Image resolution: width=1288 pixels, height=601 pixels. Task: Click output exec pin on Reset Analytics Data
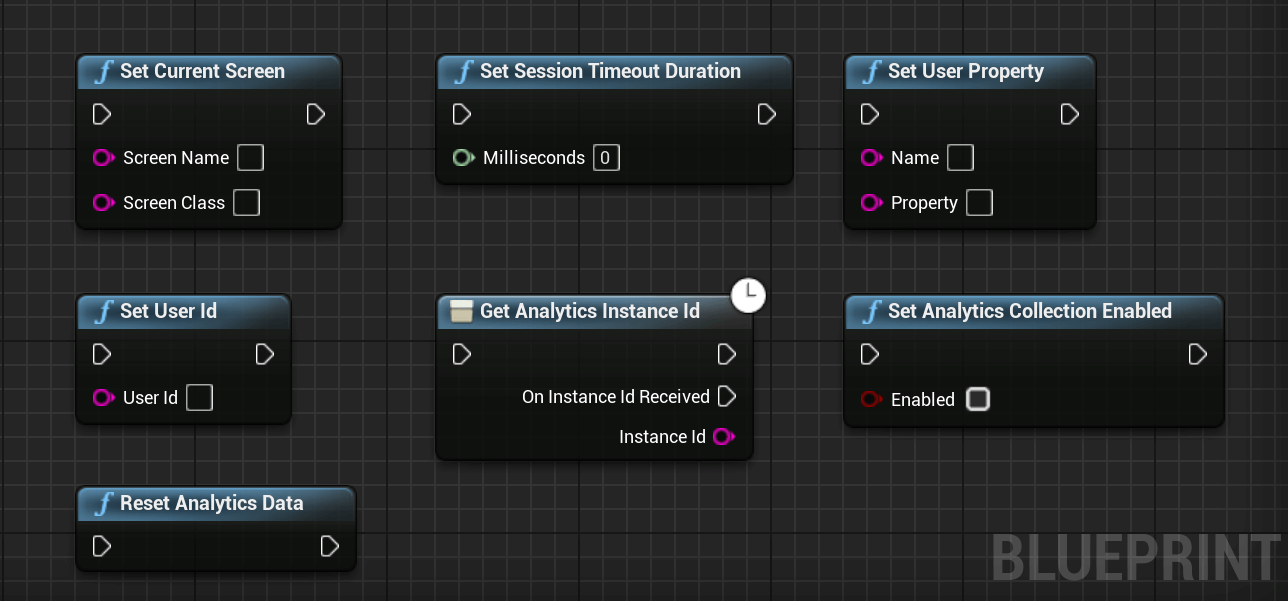pyautogui.click(x=330, y=546)
